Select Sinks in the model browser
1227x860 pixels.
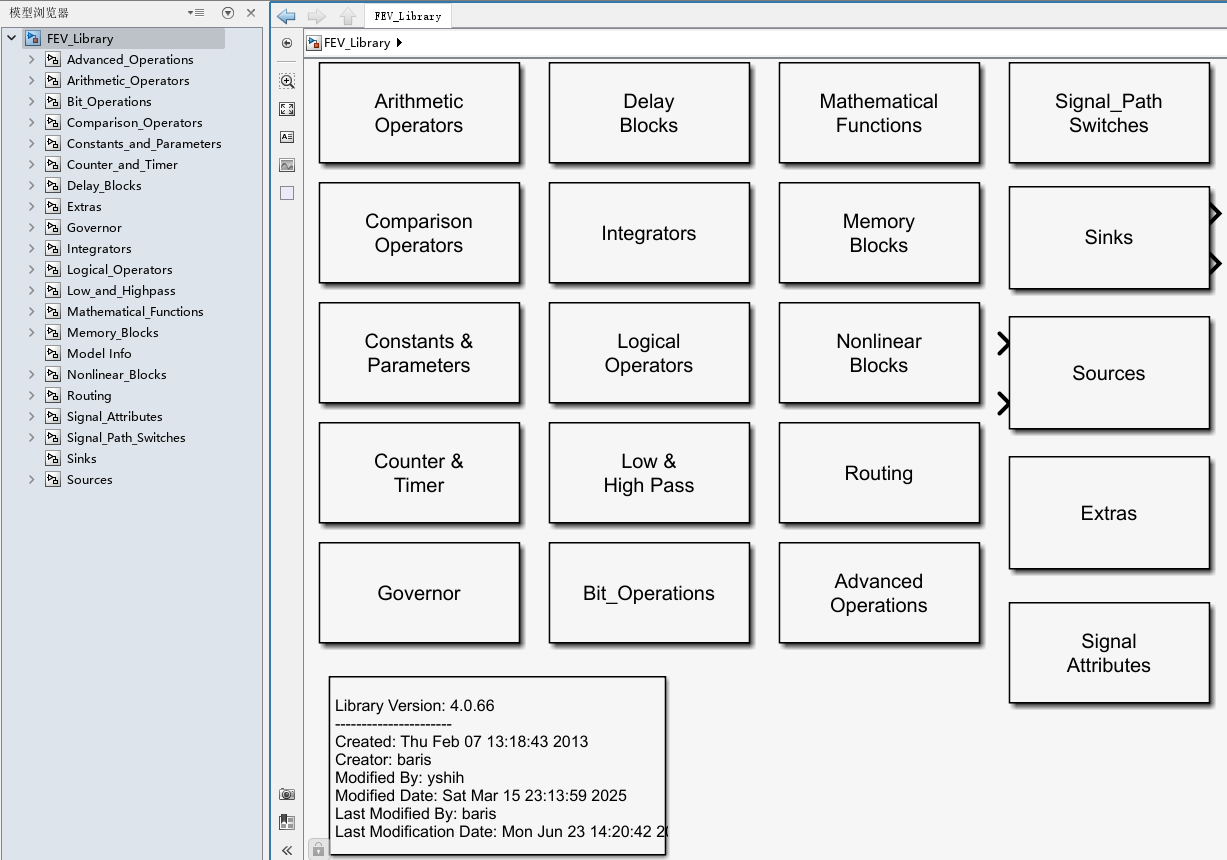pos(82,459)
